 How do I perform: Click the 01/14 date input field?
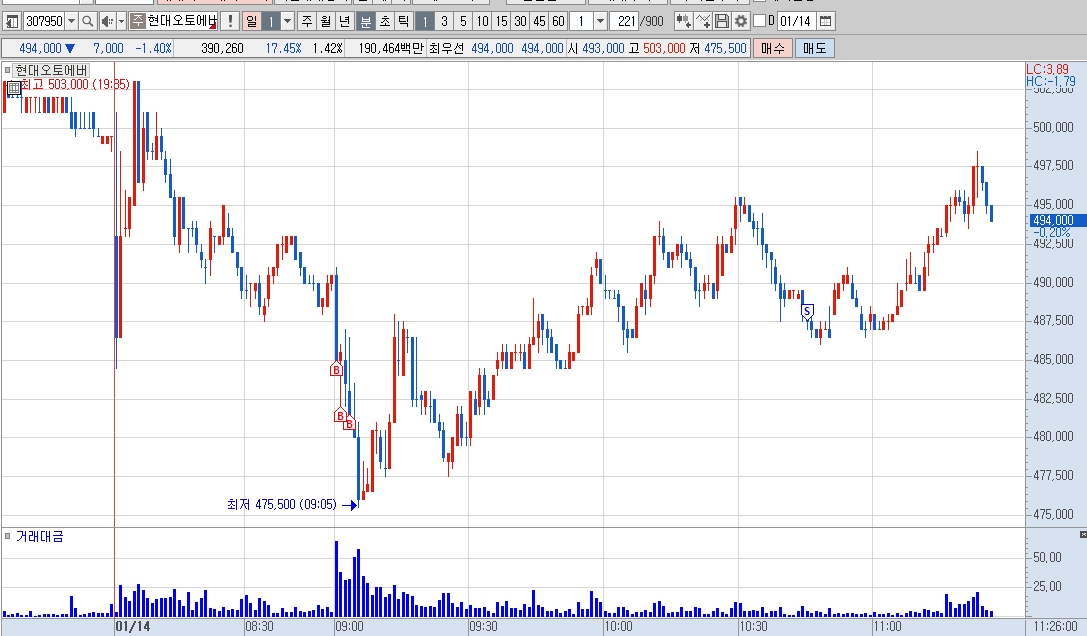(796, 22)
